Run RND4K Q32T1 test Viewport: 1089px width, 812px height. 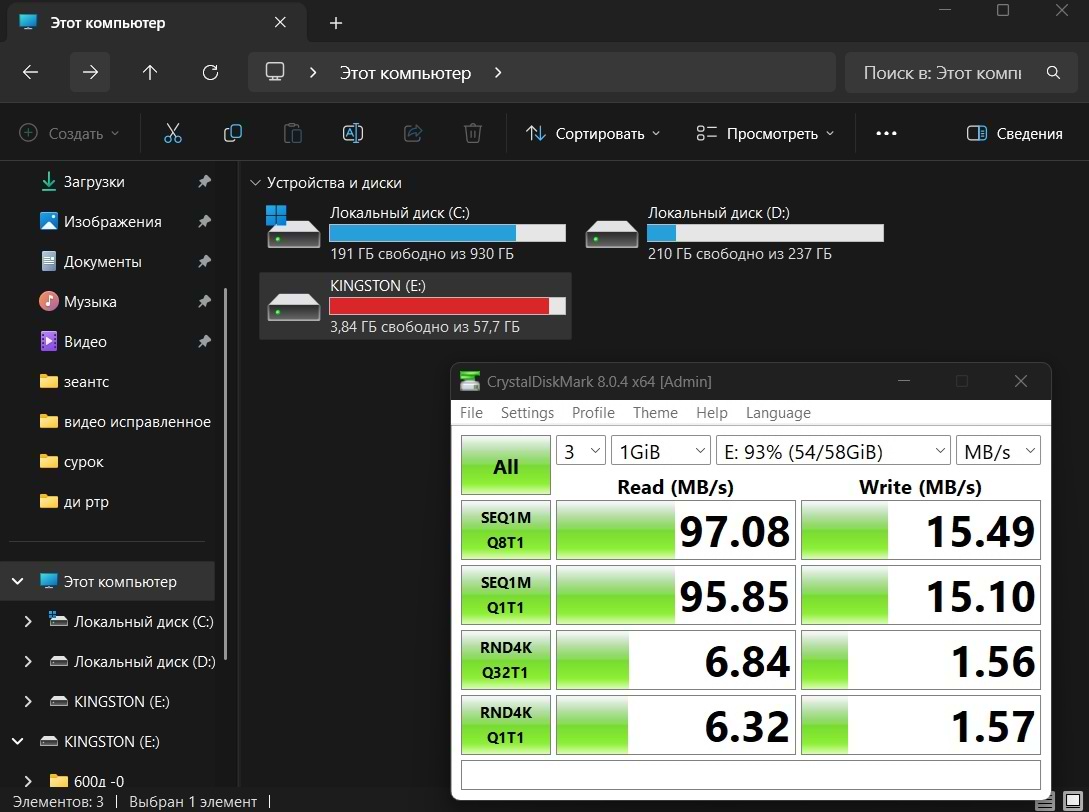(x=506, y=660)
